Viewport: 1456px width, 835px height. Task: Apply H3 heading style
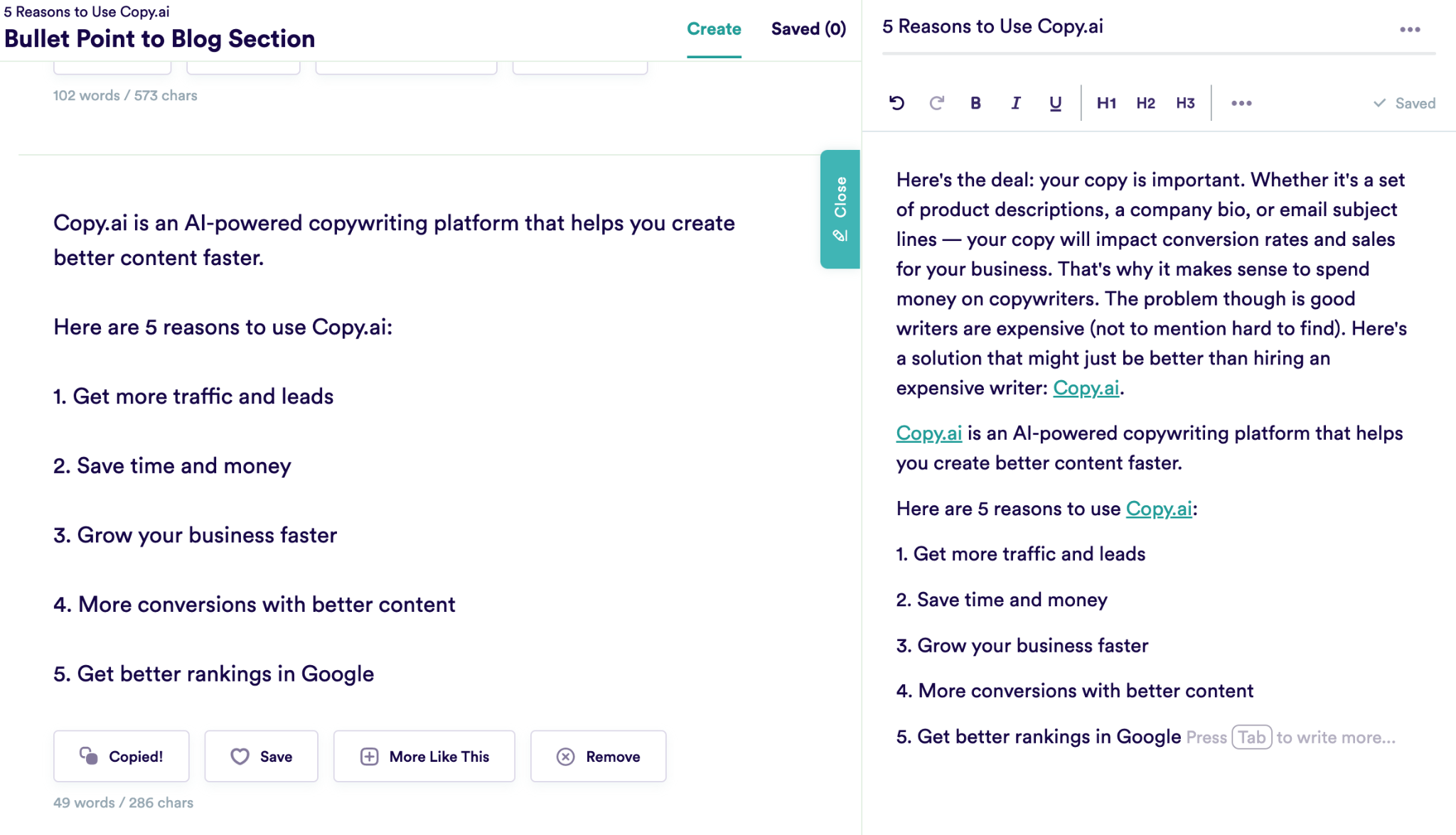[1184, 103]
